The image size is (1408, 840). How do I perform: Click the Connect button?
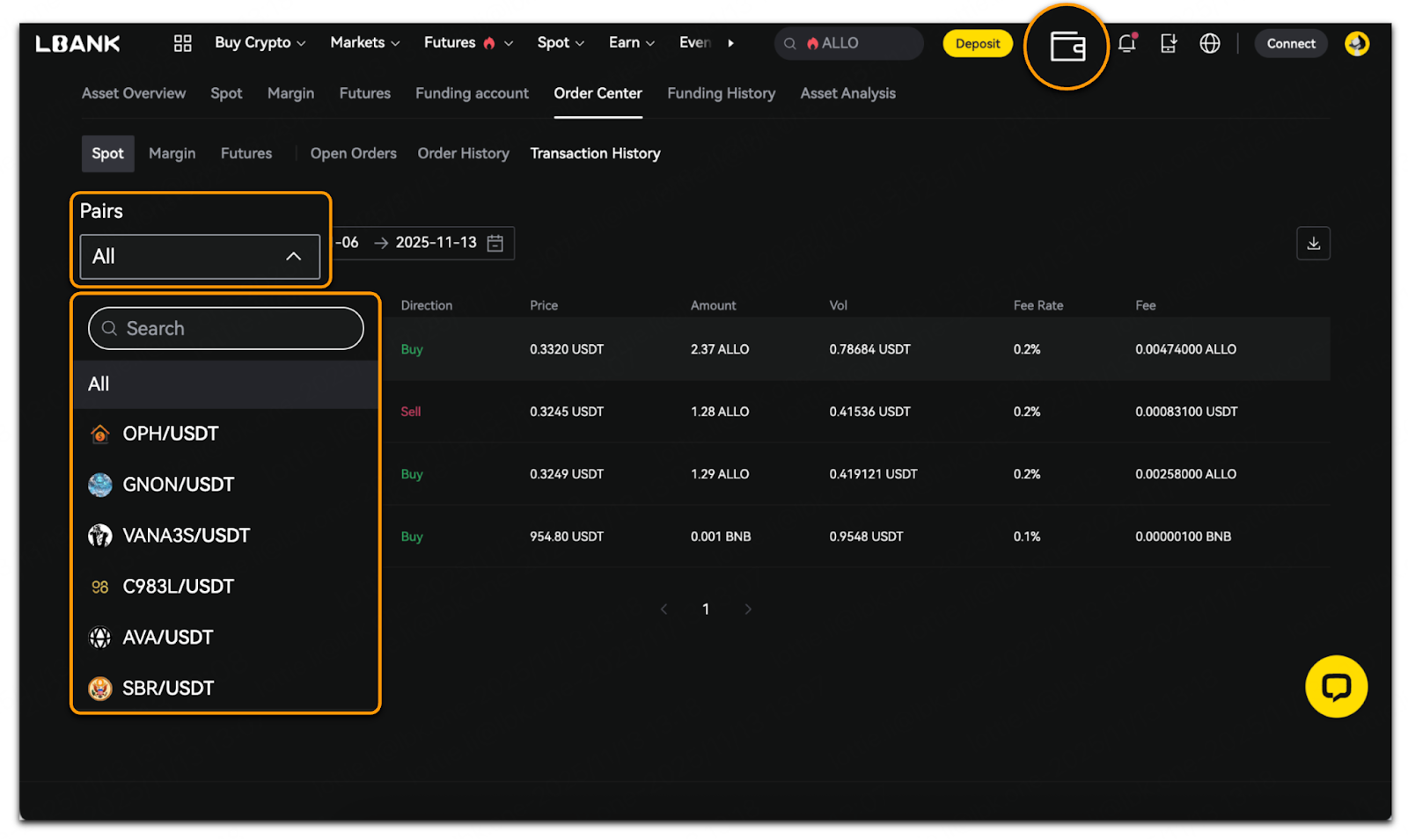pyautogui.click(x=1290, y=43)
